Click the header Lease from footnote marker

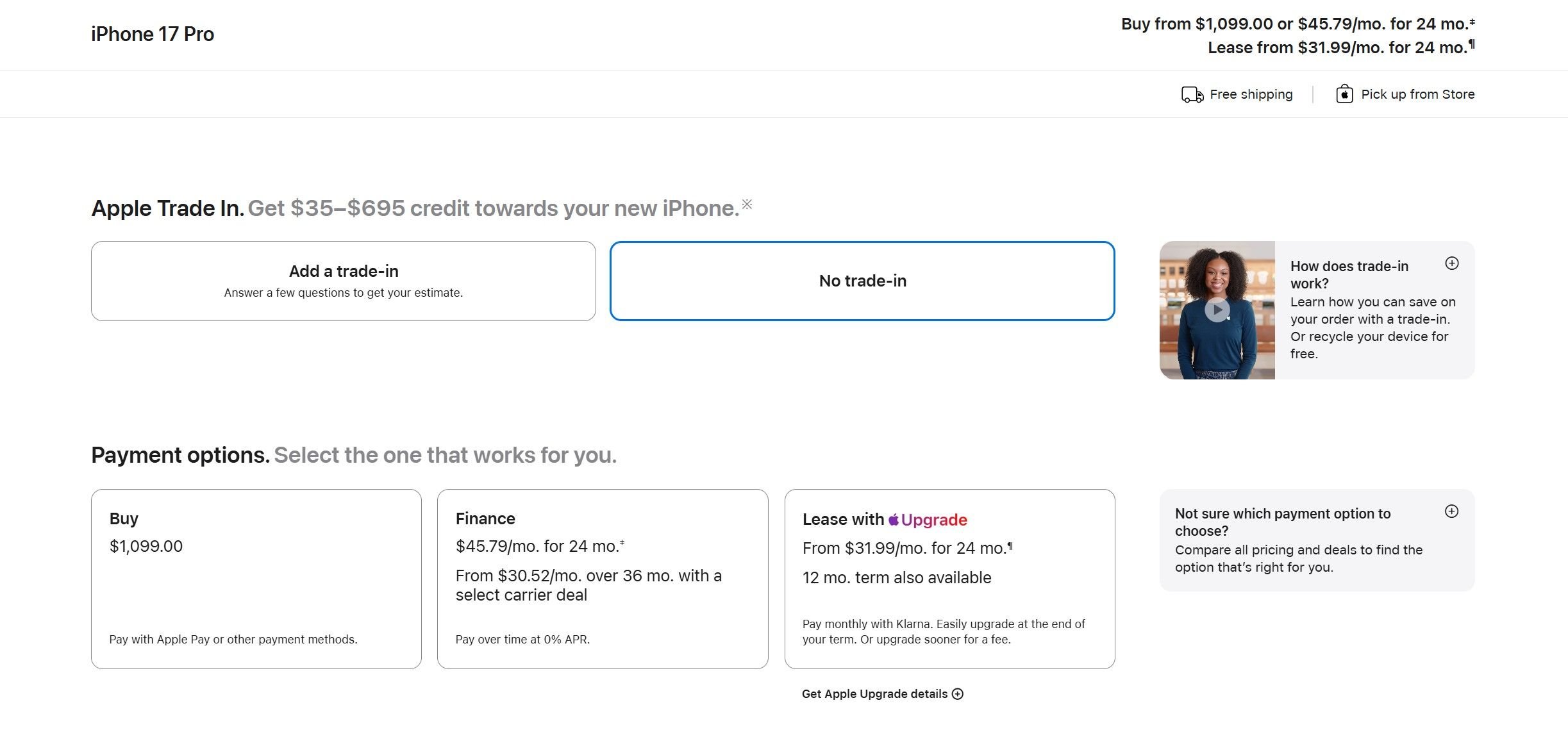1472,44
